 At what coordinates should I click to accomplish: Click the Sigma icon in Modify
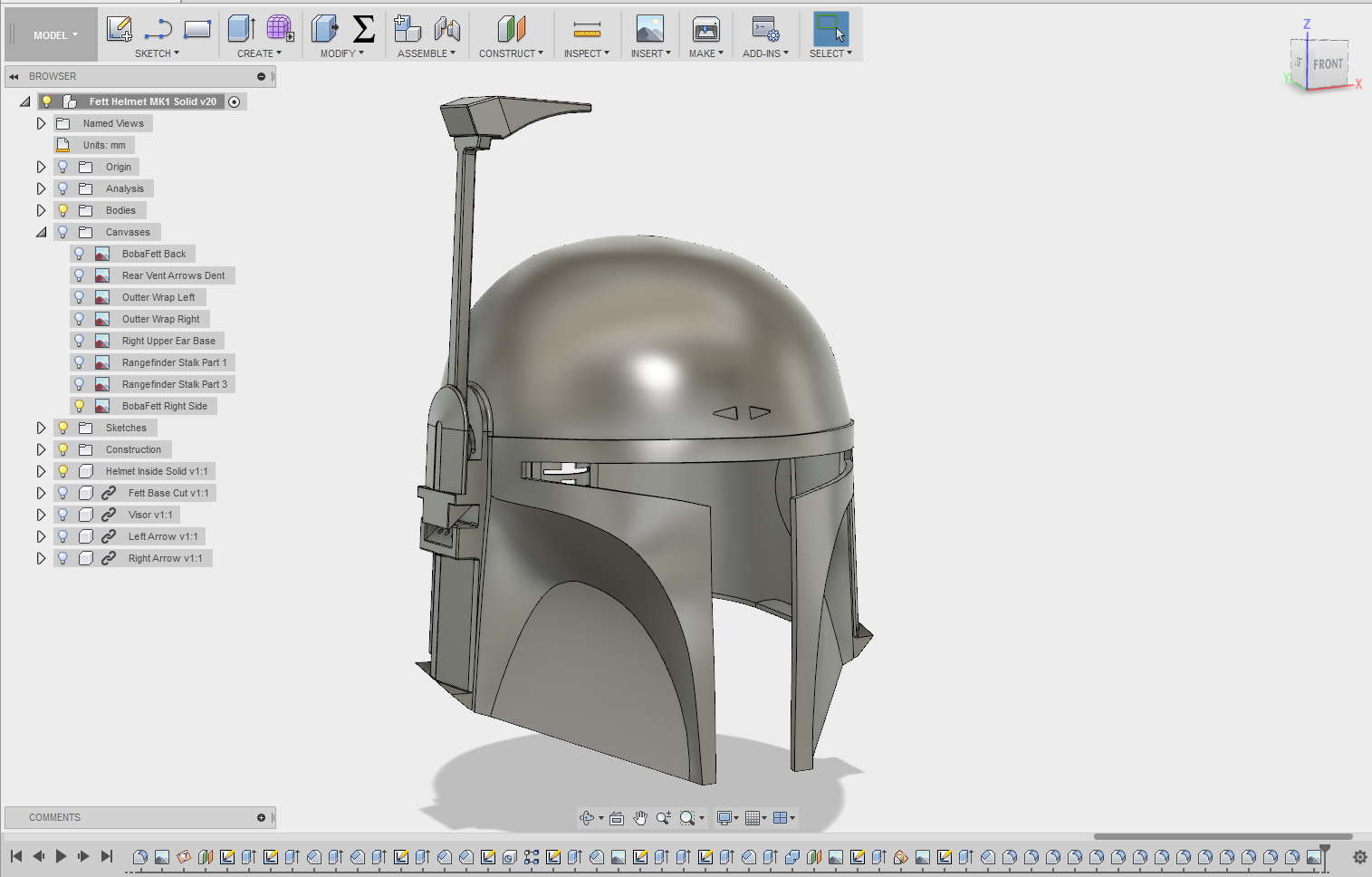click(x=363, y=29)
